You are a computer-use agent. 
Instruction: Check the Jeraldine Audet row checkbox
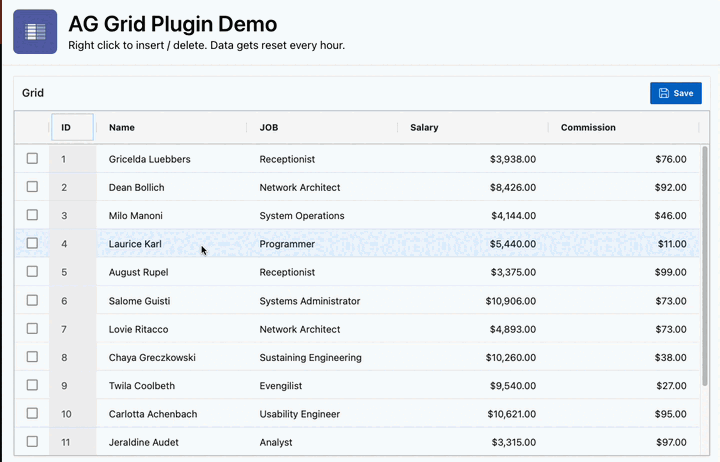pos(32,442)
